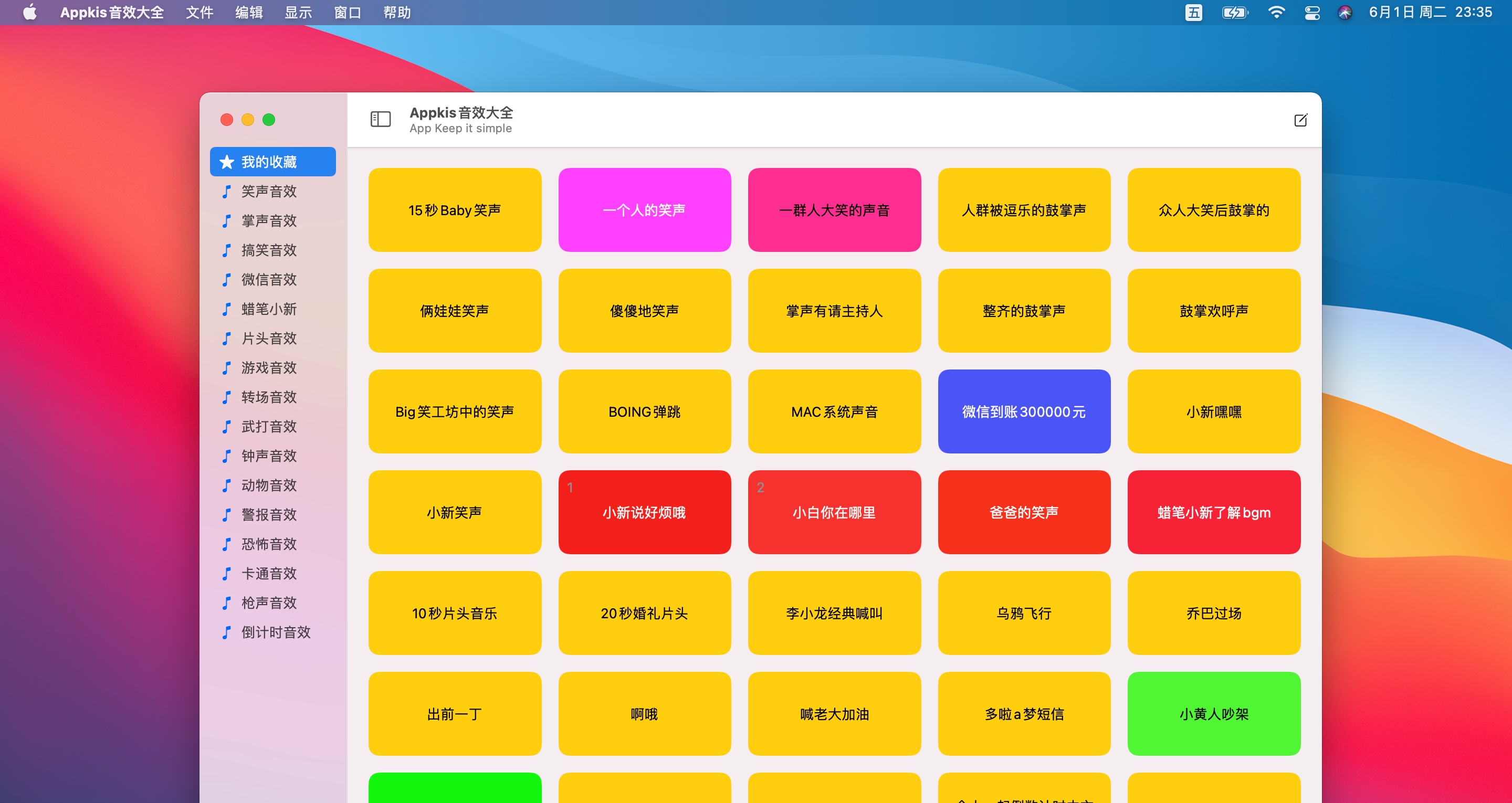The image size is (1512, 803).
Task: Select 我的收藏 in the sidebar
Action: (x=272, y=162)
